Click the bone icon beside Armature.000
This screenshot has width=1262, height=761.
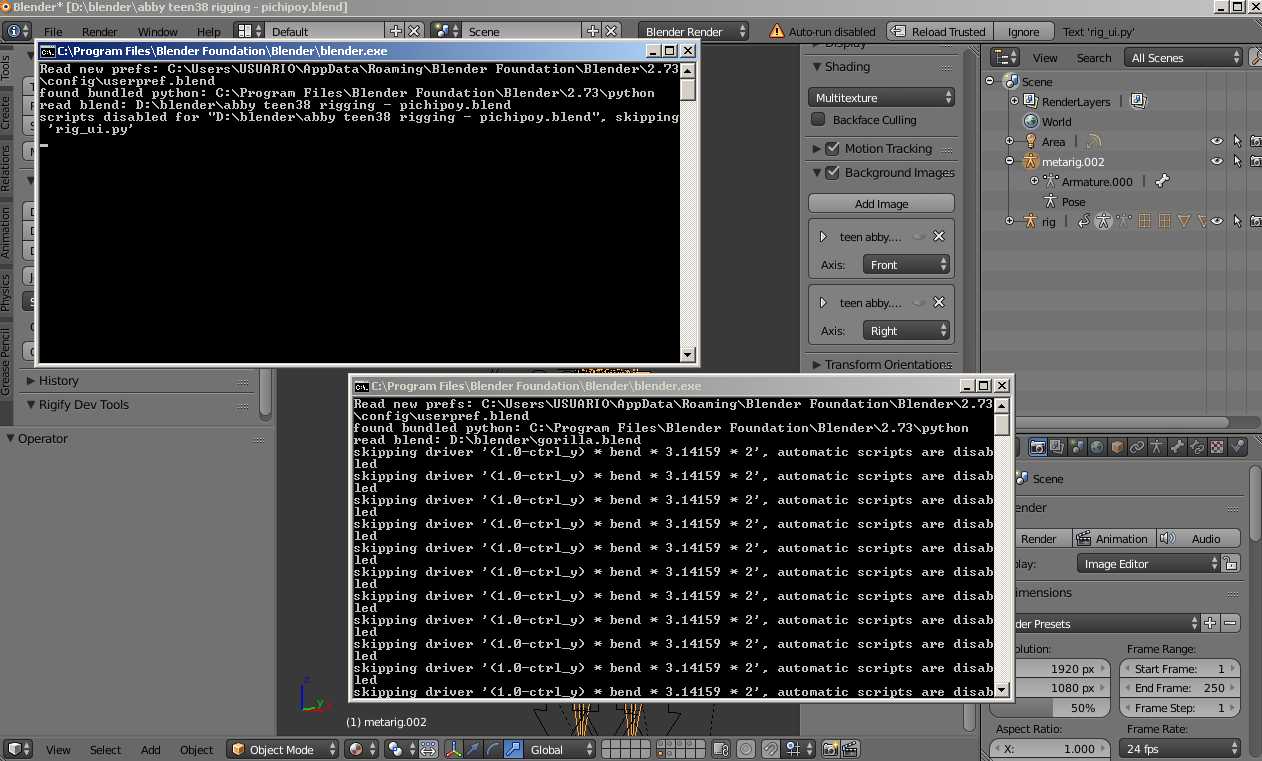click(1161, 182)
